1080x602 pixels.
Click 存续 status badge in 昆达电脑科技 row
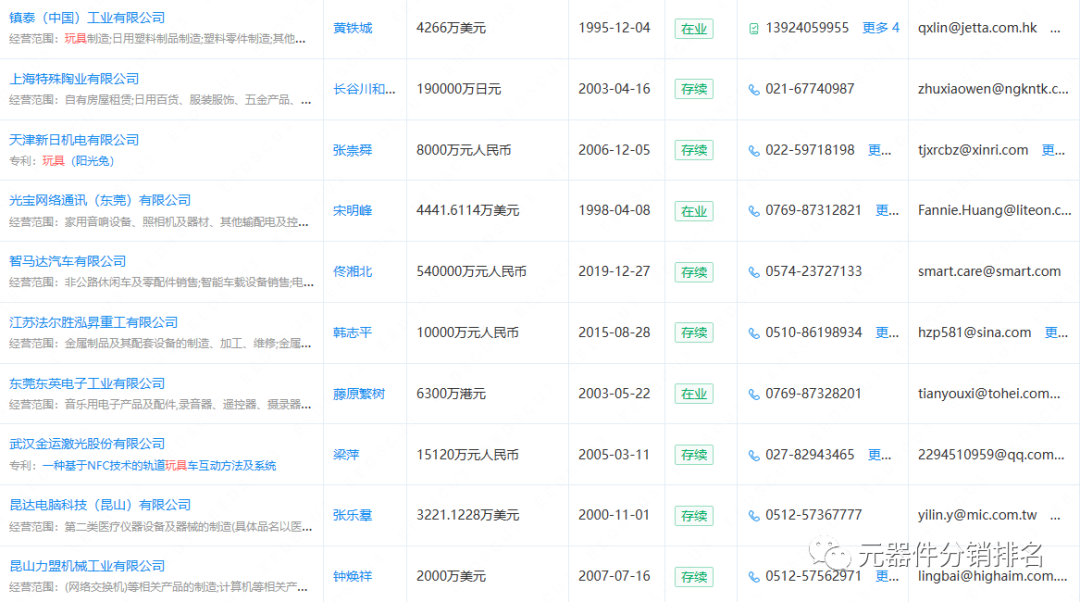click(x=694, y=516)
